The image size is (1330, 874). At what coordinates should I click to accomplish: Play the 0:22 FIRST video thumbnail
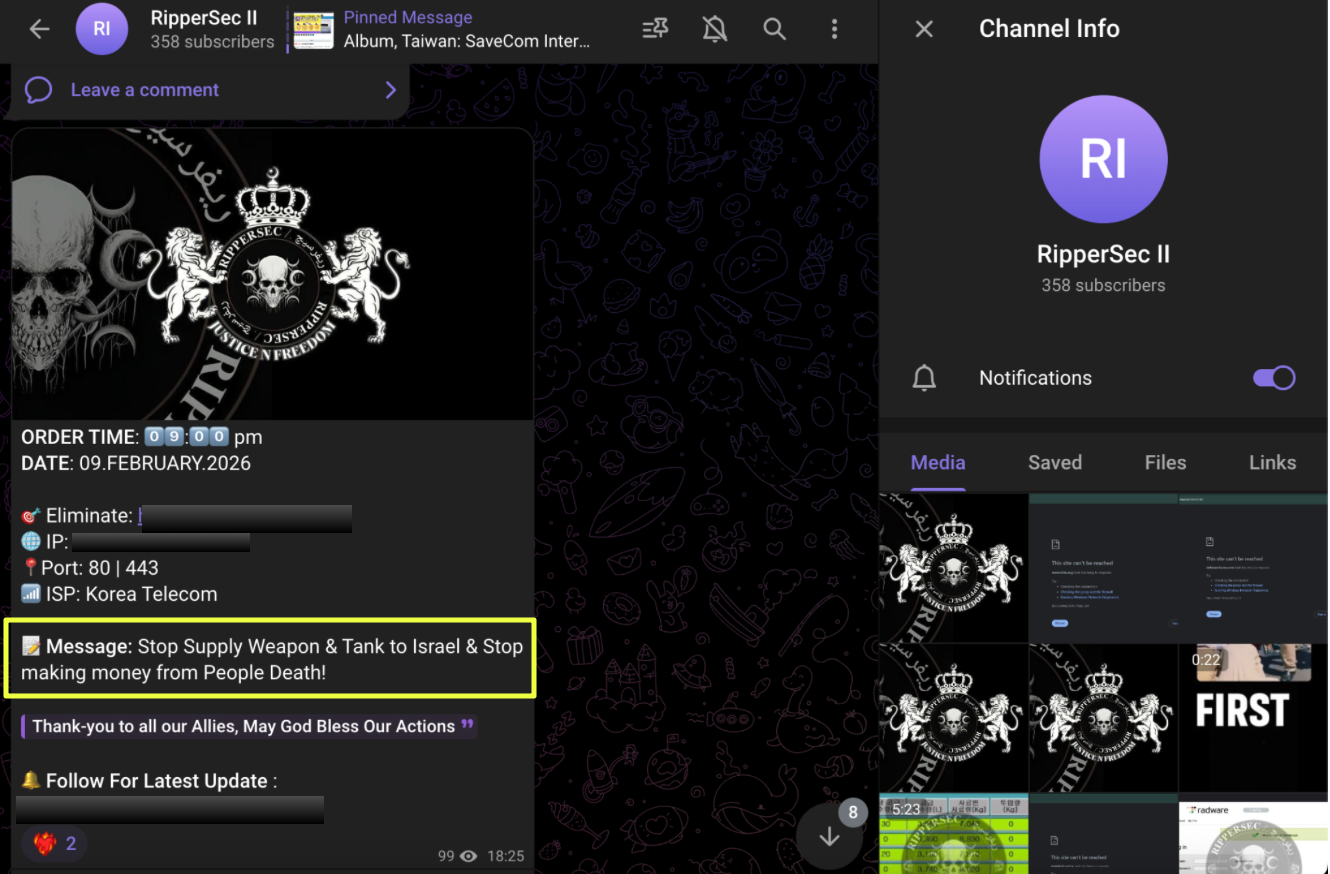[1253, 717]
